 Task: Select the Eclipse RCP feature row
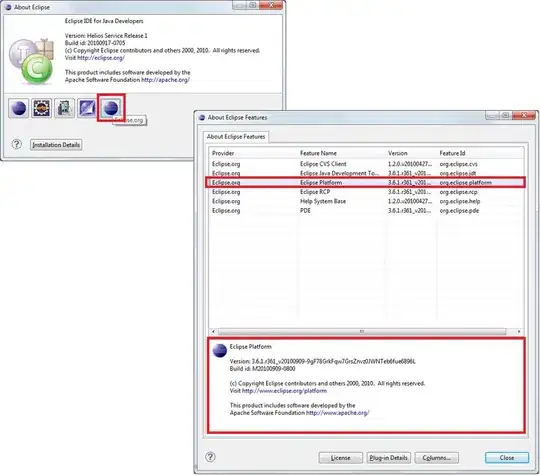click(x=366, y=192)
